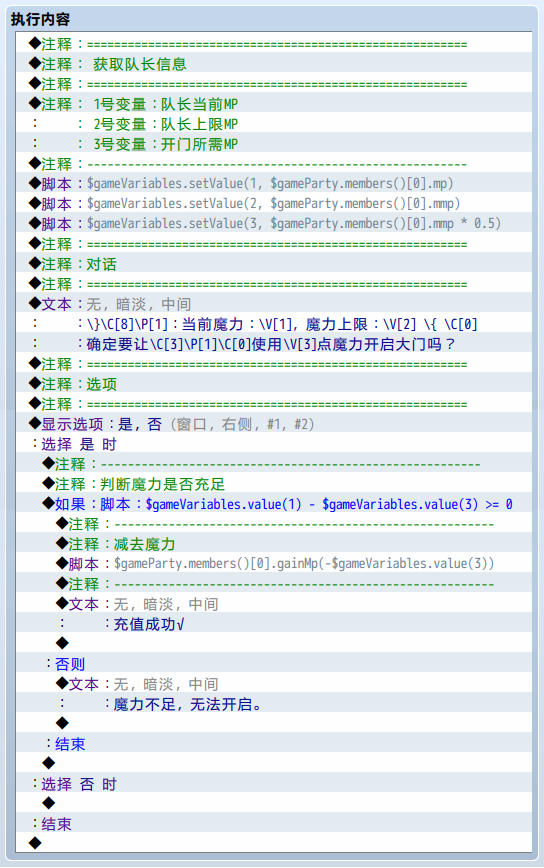
Task: Select the 执行内容 panel title
Action: tap(40, 19)
